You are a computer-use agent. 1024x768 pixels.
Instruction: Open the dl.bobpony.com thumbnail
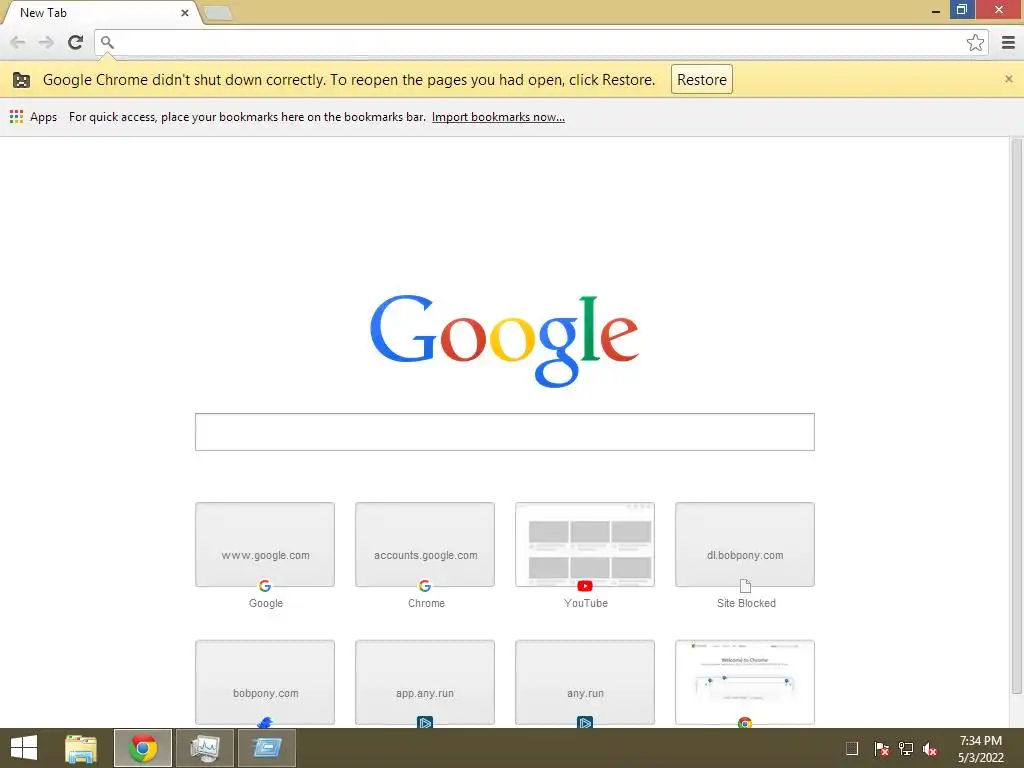click(x=745, y=545)
